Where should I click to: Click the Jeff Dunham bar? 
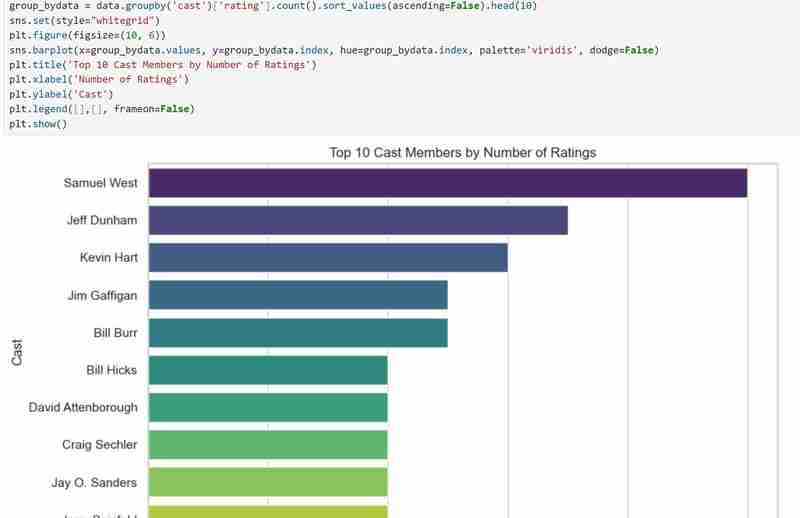coord(358,220)
